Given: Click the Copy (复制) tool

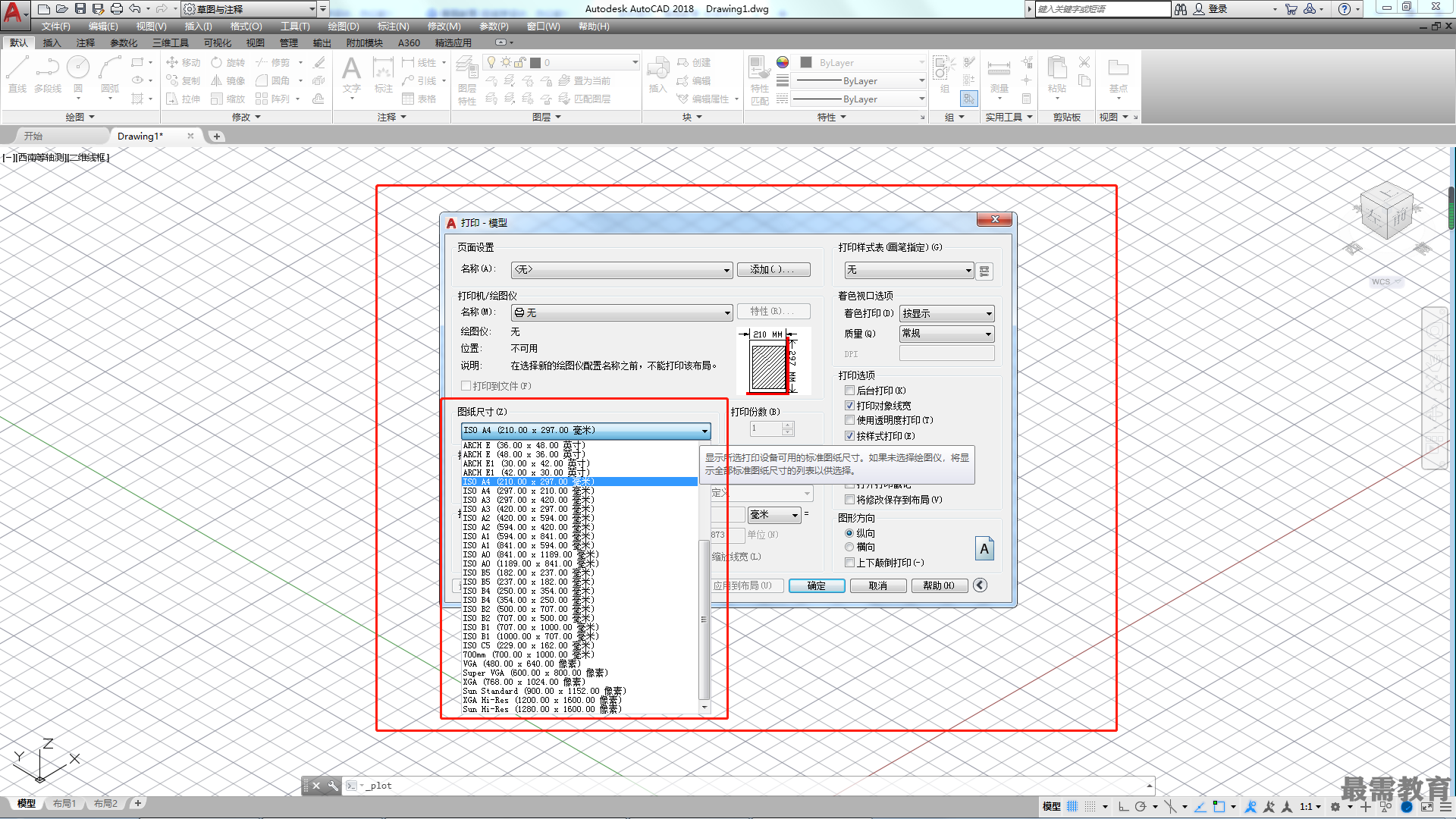Looking at the screenshot, I should (x=183, y=80).
